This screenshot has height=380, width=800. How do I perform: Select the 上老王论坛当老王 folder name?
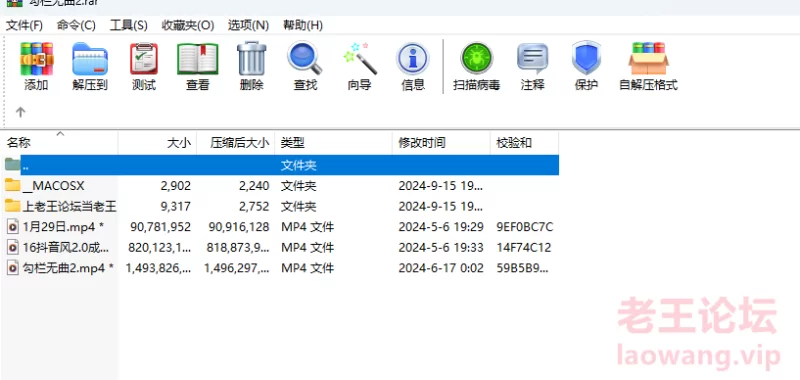69,206
